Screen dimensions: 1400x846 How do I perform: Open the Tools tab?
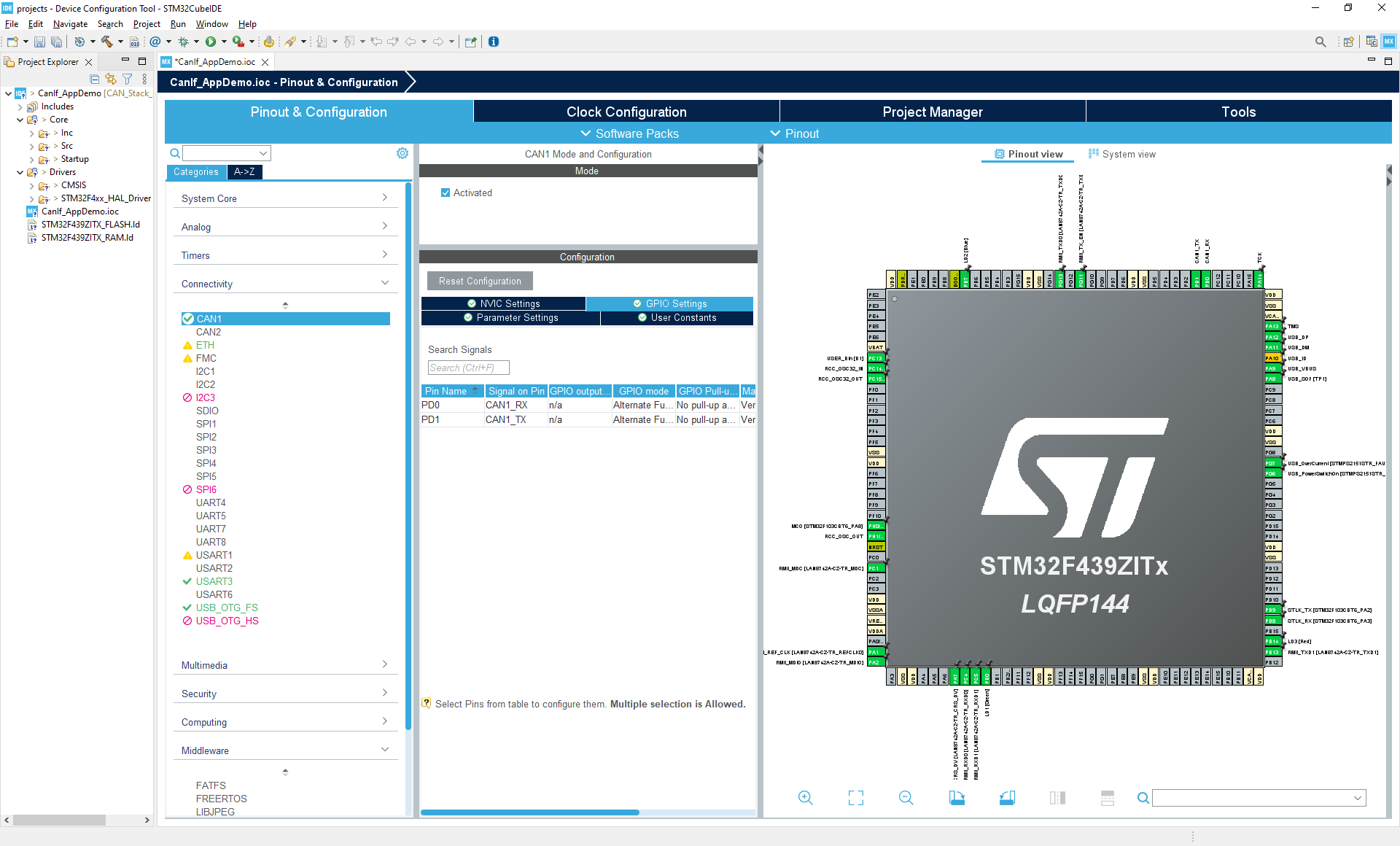1239,112
